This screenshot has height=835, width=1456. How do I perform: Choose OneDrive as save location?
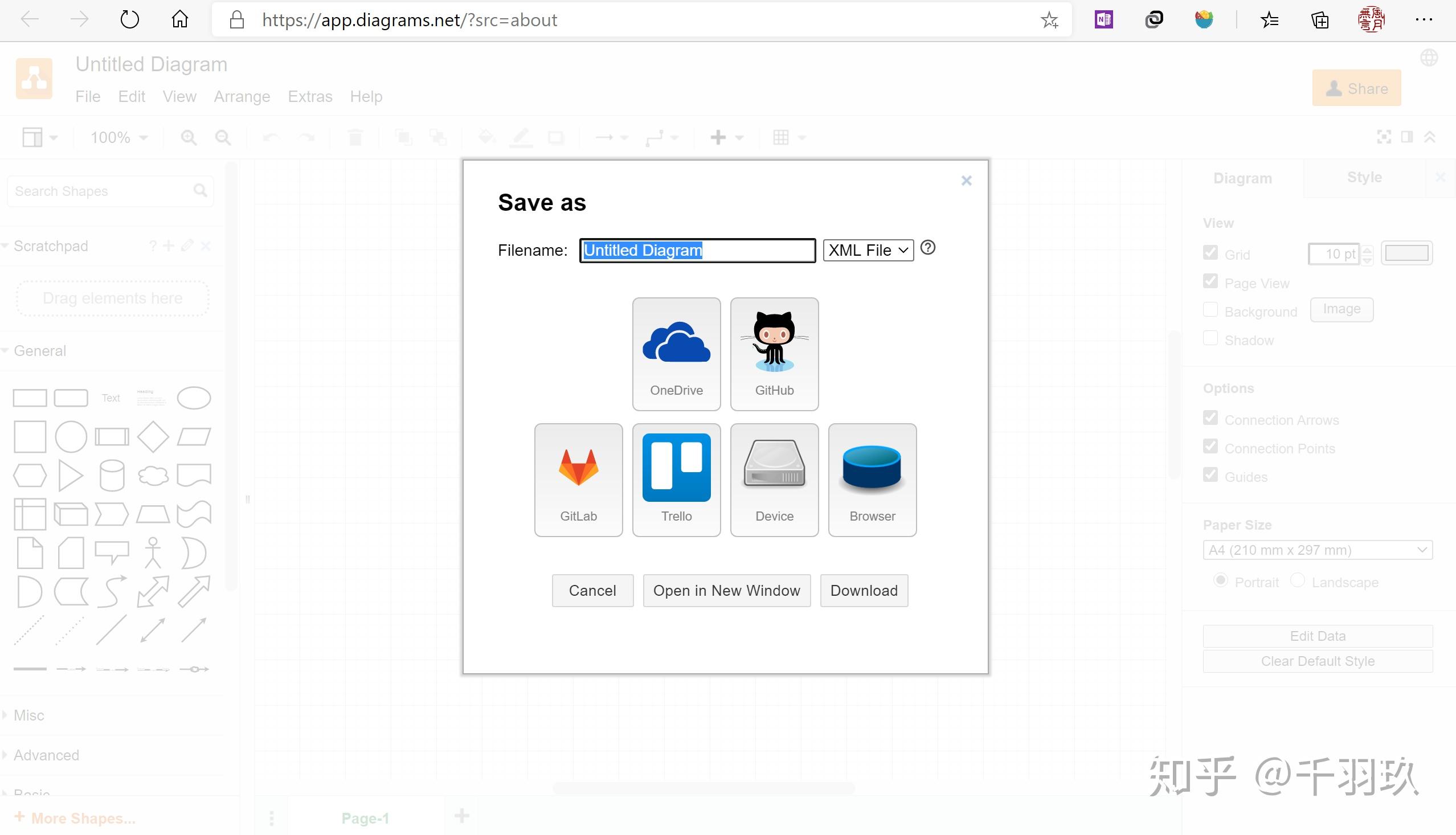(676, 353)
